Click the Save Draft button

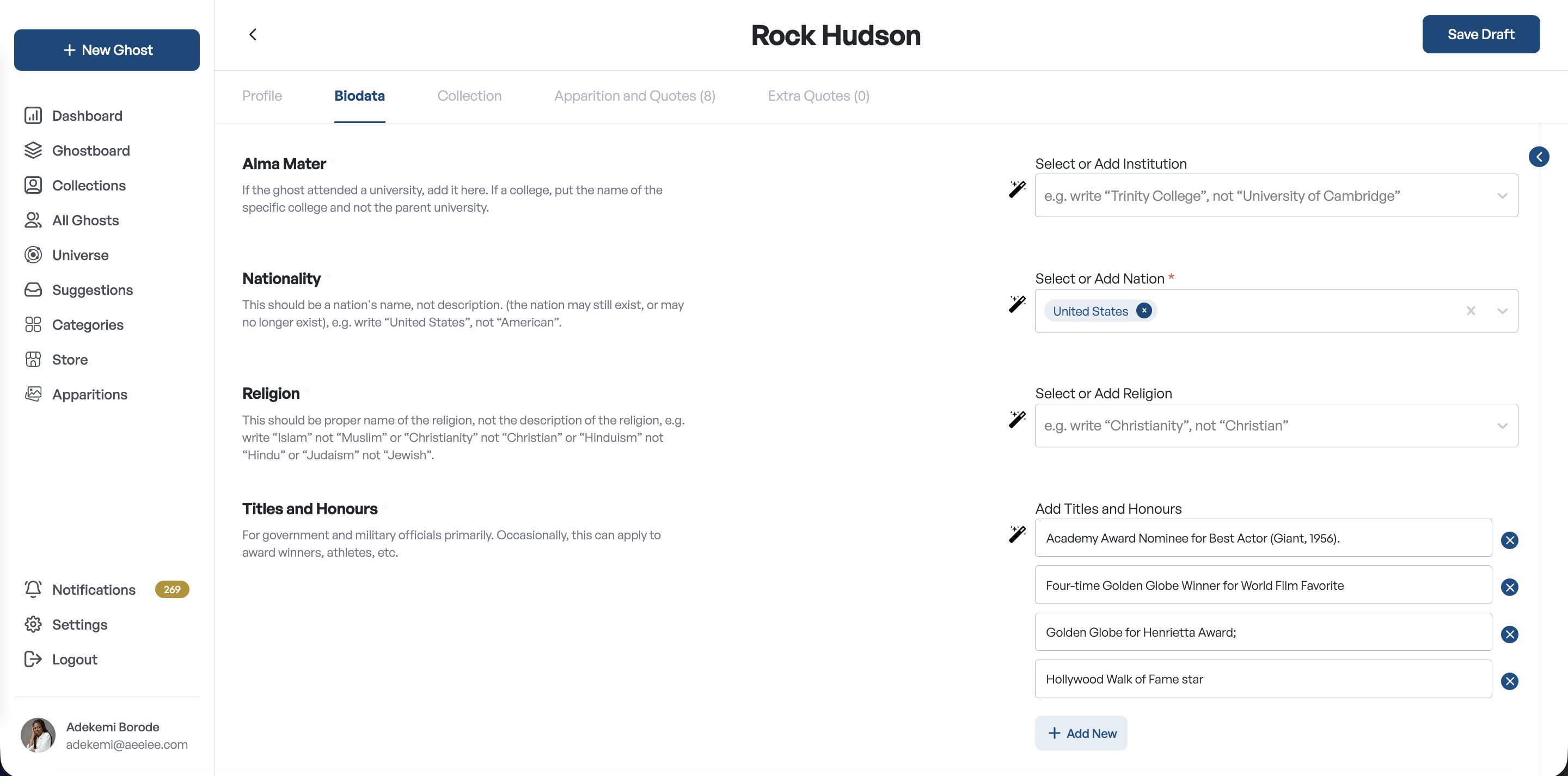click(x=1480, y=35)
